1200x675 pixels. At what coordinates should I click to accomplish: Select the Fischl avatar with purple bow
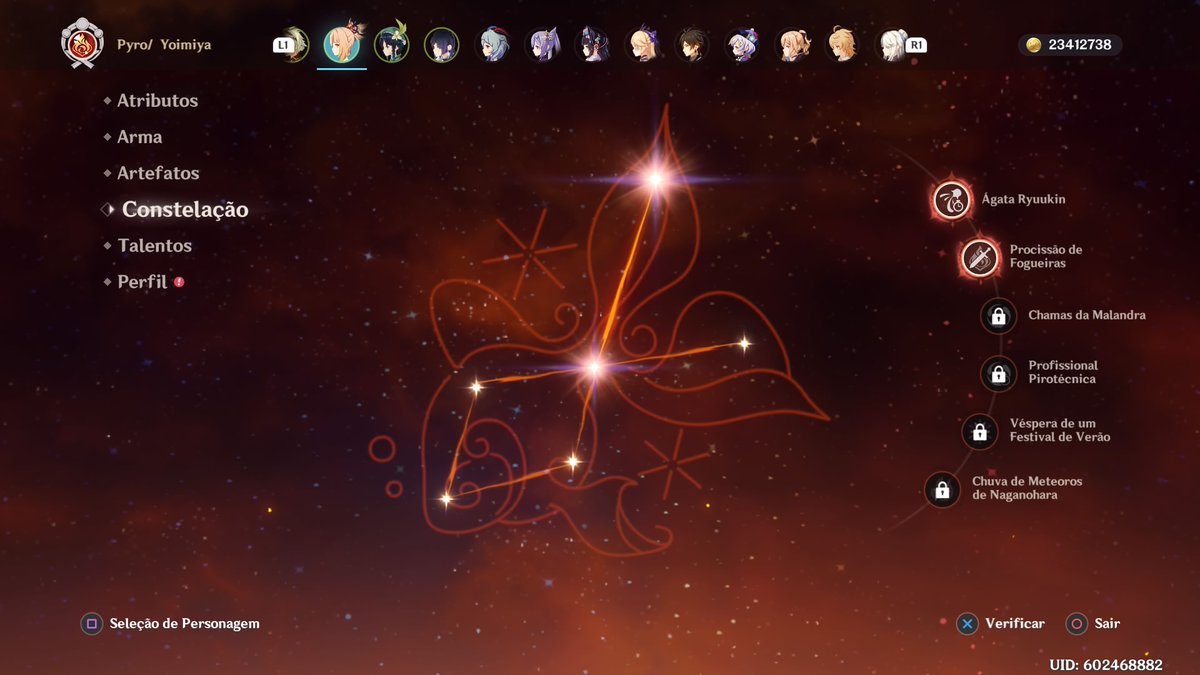click(641, 45)
